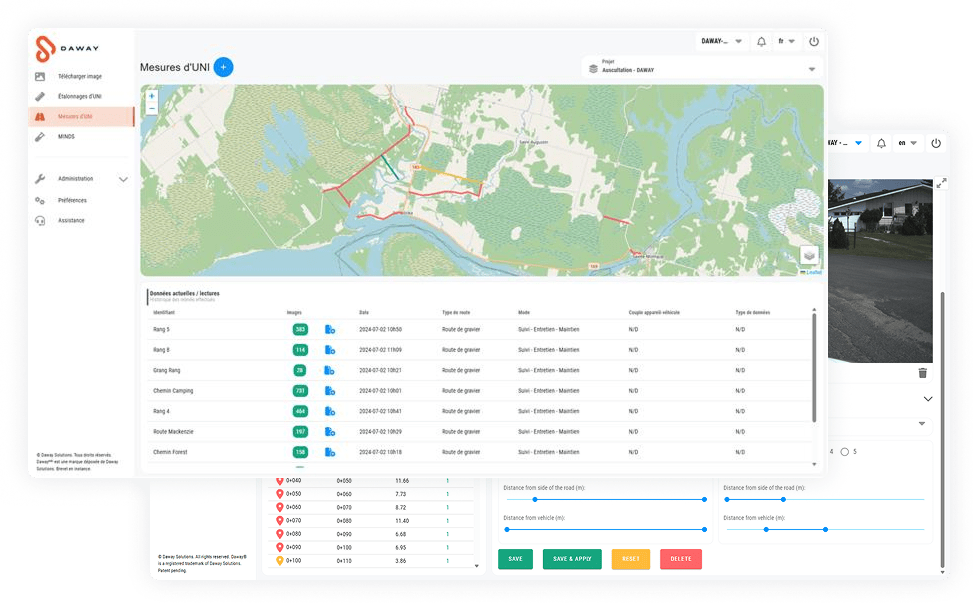Viewport: 978px width, 608px height.
Task: Open the fr language dropdown
Action: tap(786, 42)
